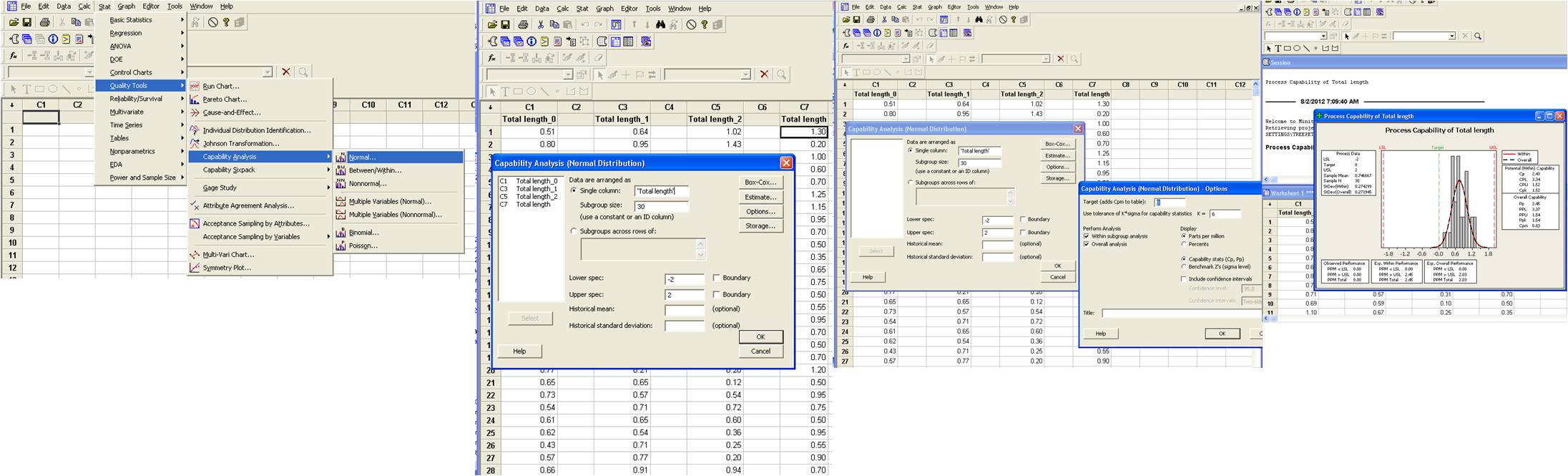The width and height of the screenshot is (1568, 476).
Task: Expand the Capability Sixpack submenu
Action: tap(260, 170)
